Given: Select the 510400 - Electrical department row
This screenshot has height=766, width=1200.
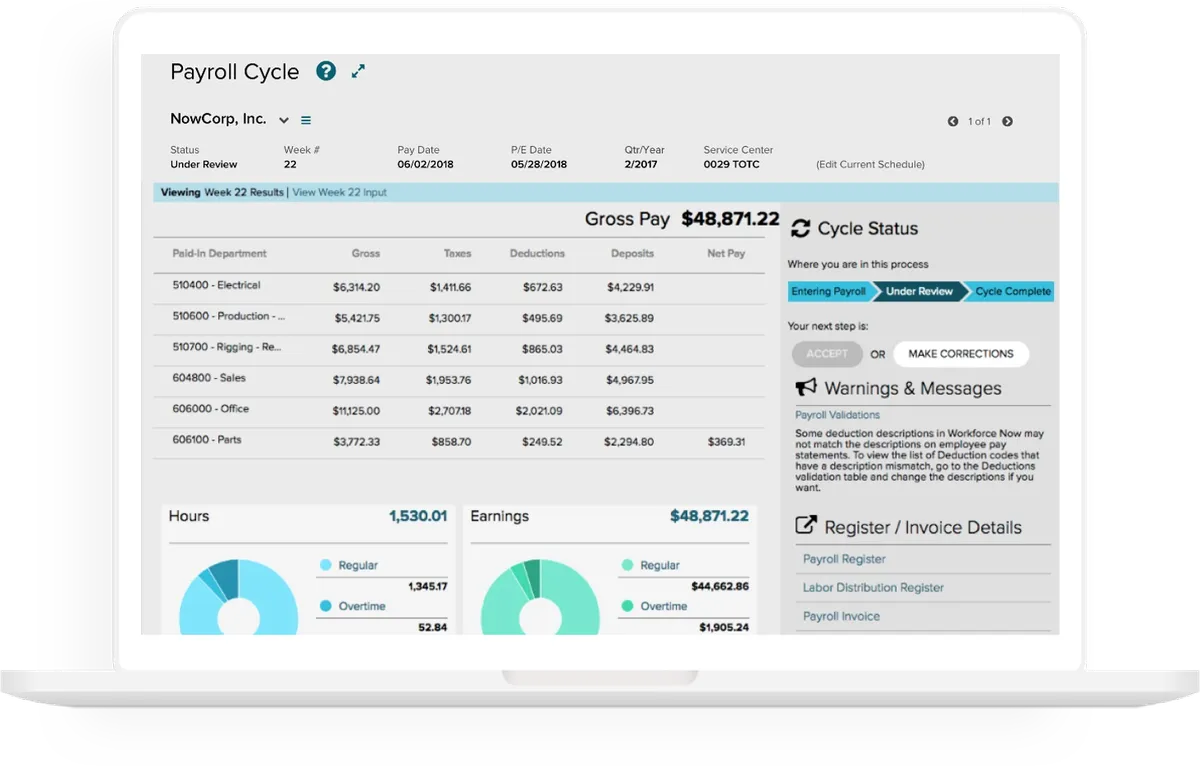Looking at the screenshot, I should [459, 288].
